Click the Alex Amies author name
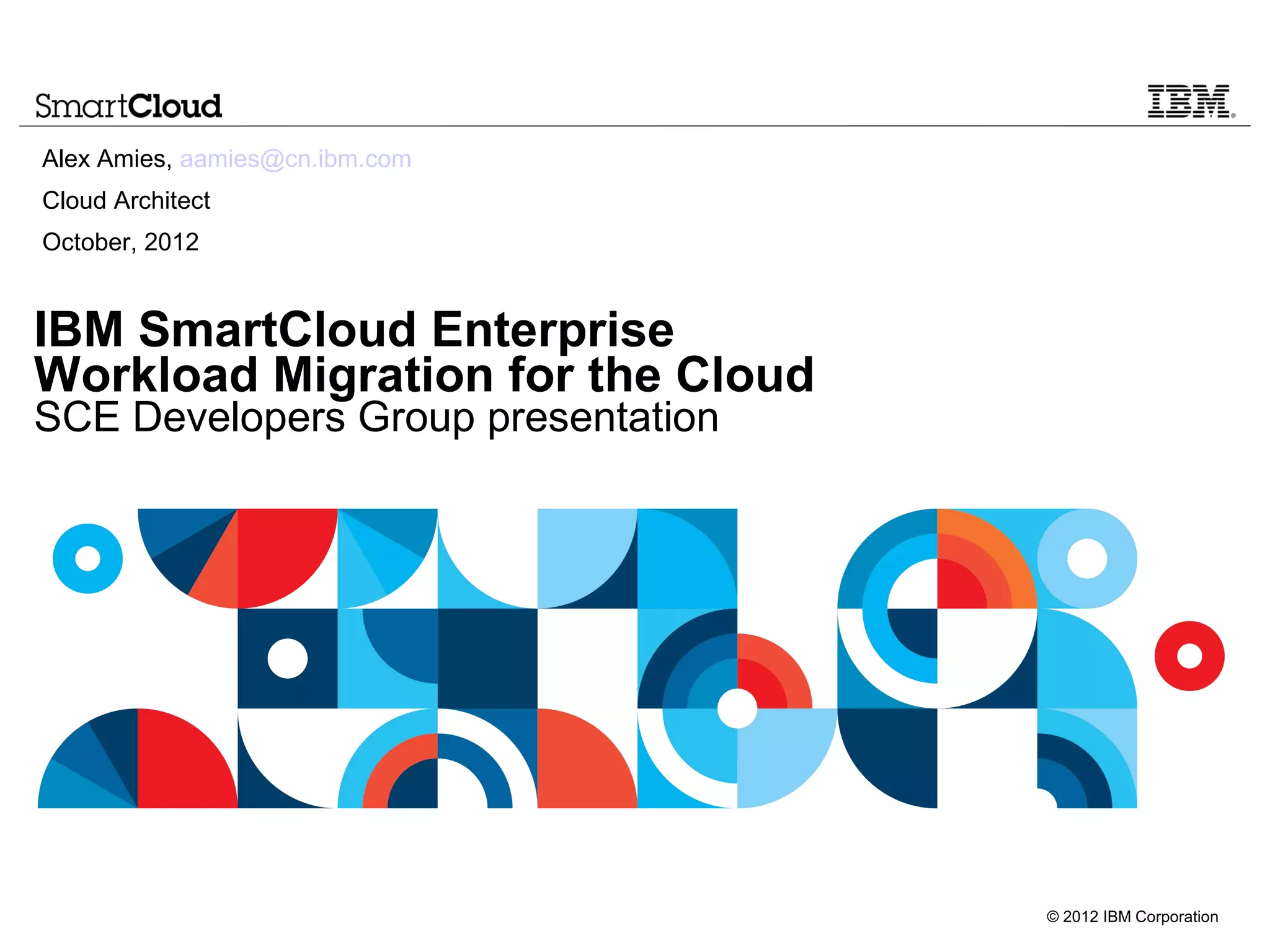This screenshot has width=1270, height=952. pos(106,159)
